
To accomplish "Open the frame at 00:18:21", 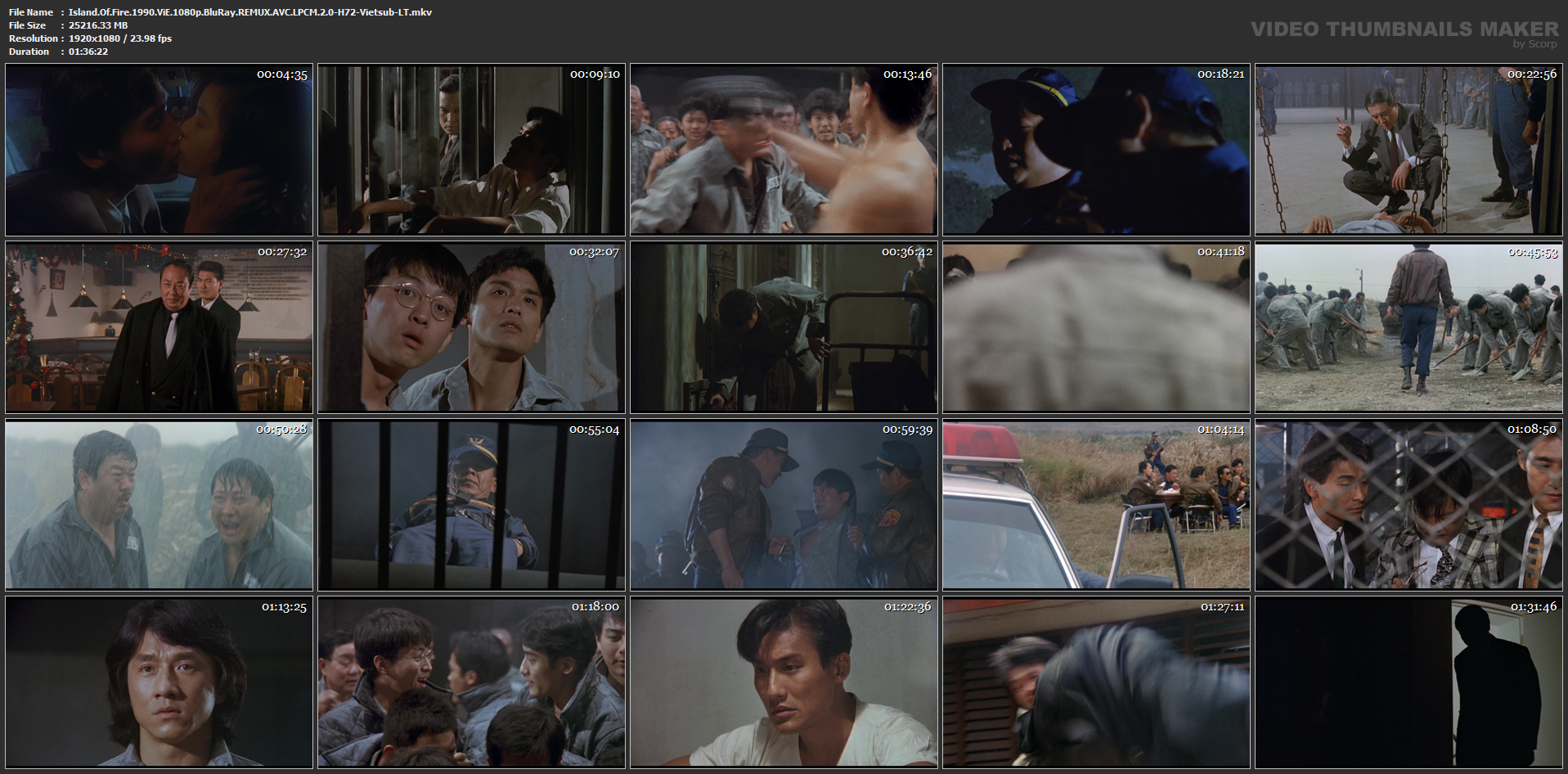I will (1096, 150).
